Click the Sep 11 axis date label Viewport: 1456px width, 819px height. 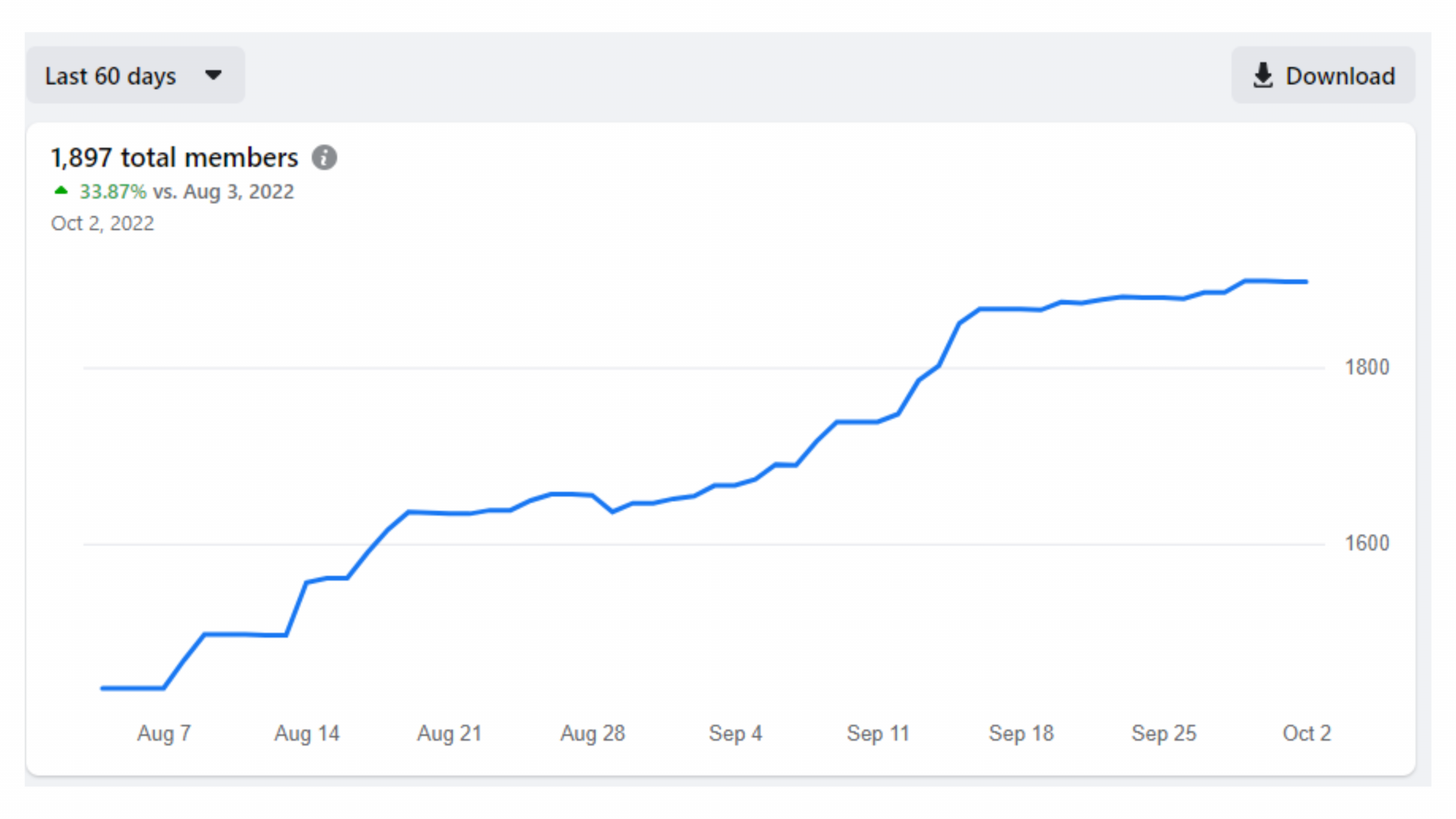pos(877,733)
